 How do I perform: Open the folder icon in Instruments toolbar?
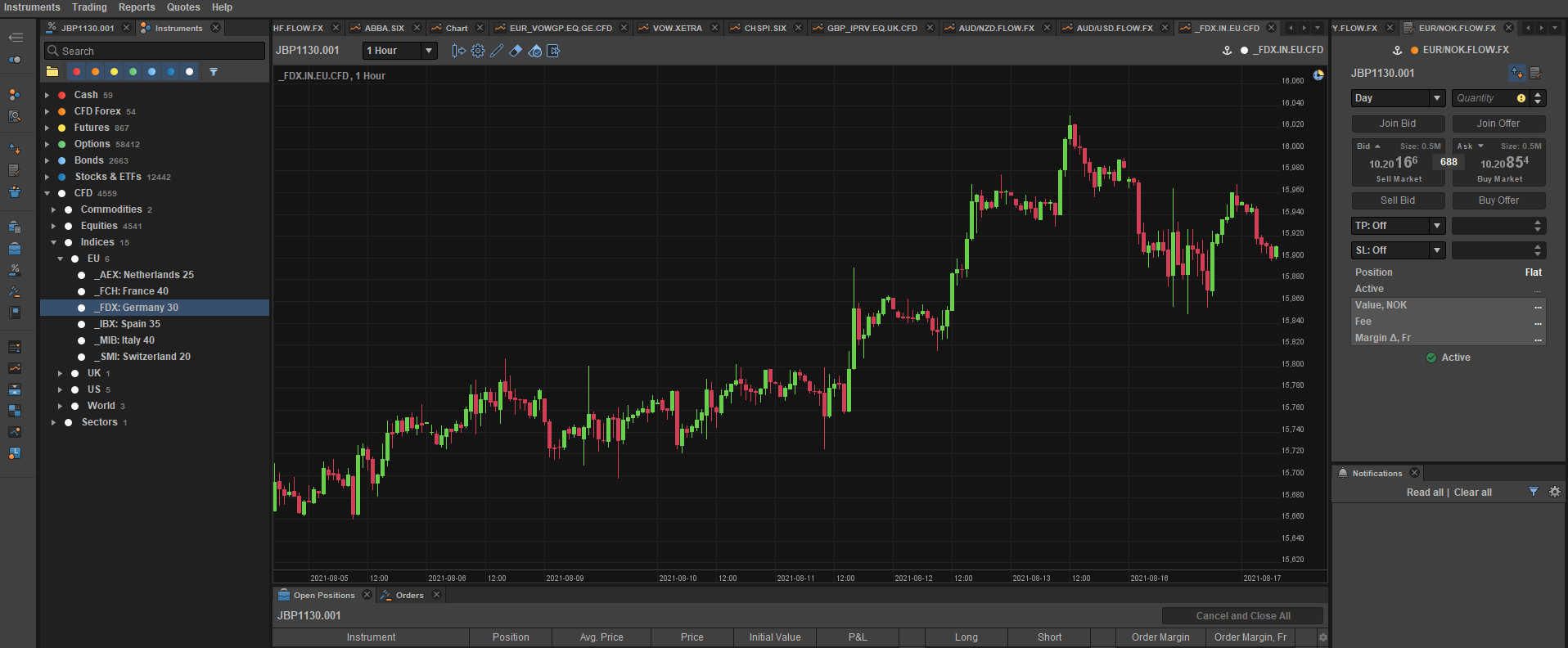pos(52,72)
